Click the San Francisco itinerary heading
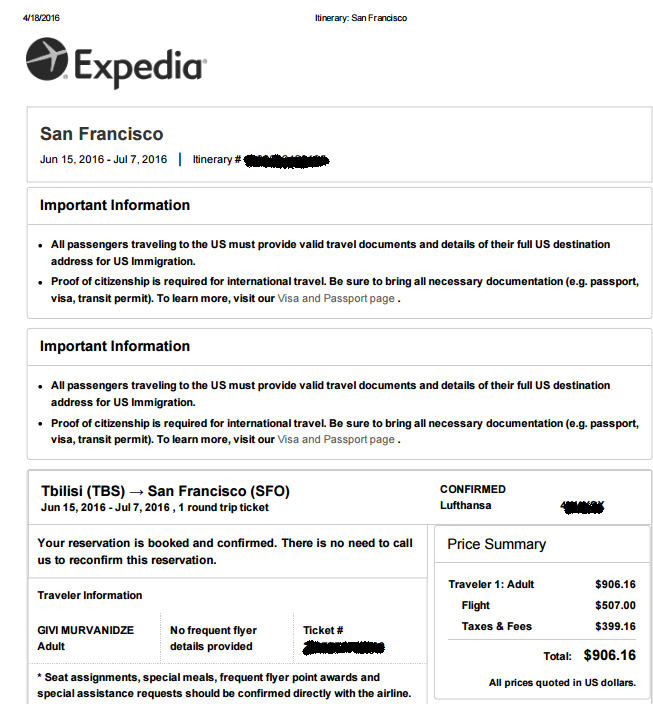The height and width of the screenshot is (704, 653). coord(101,134)
